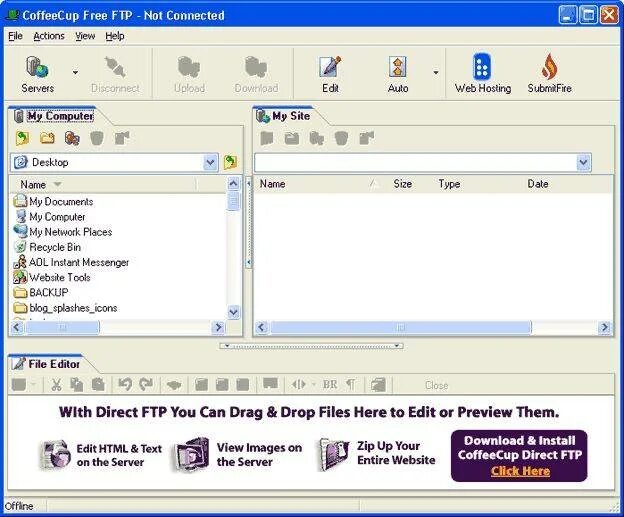Click the BR line break icon
Screen dimensions: 624x517
[x=330, y=384]
